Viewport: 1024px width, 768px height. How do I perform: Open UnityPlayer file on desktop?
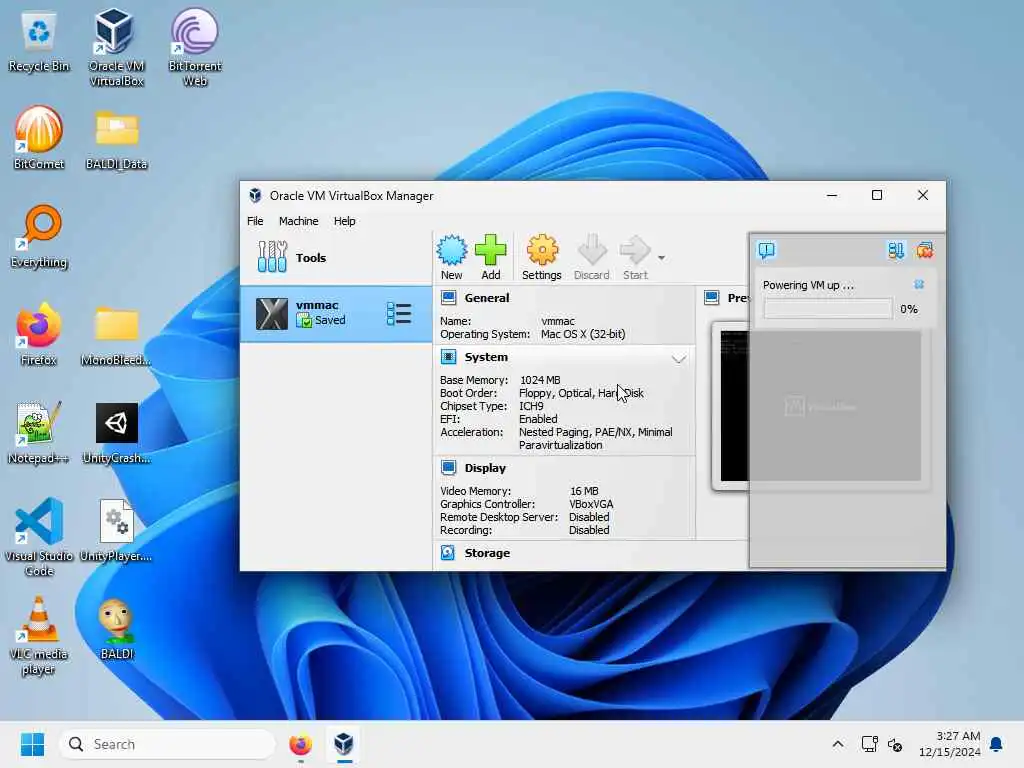point(116,530)
